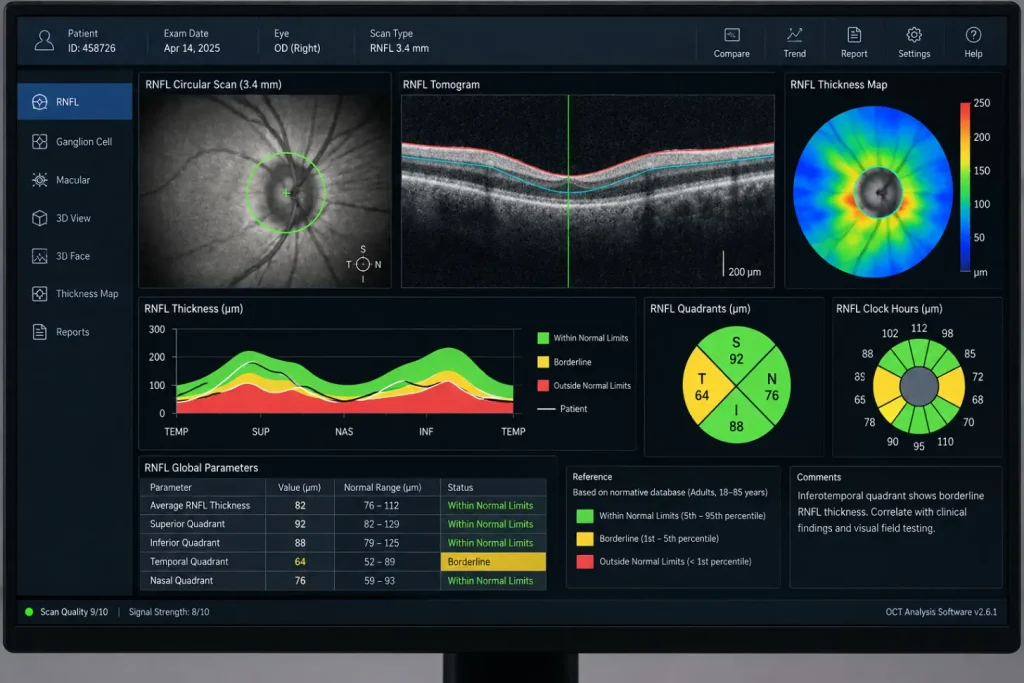1024x683 pixels.
Task: Select the 3D Face sidebar icon
Action: [x=40, y=256]
